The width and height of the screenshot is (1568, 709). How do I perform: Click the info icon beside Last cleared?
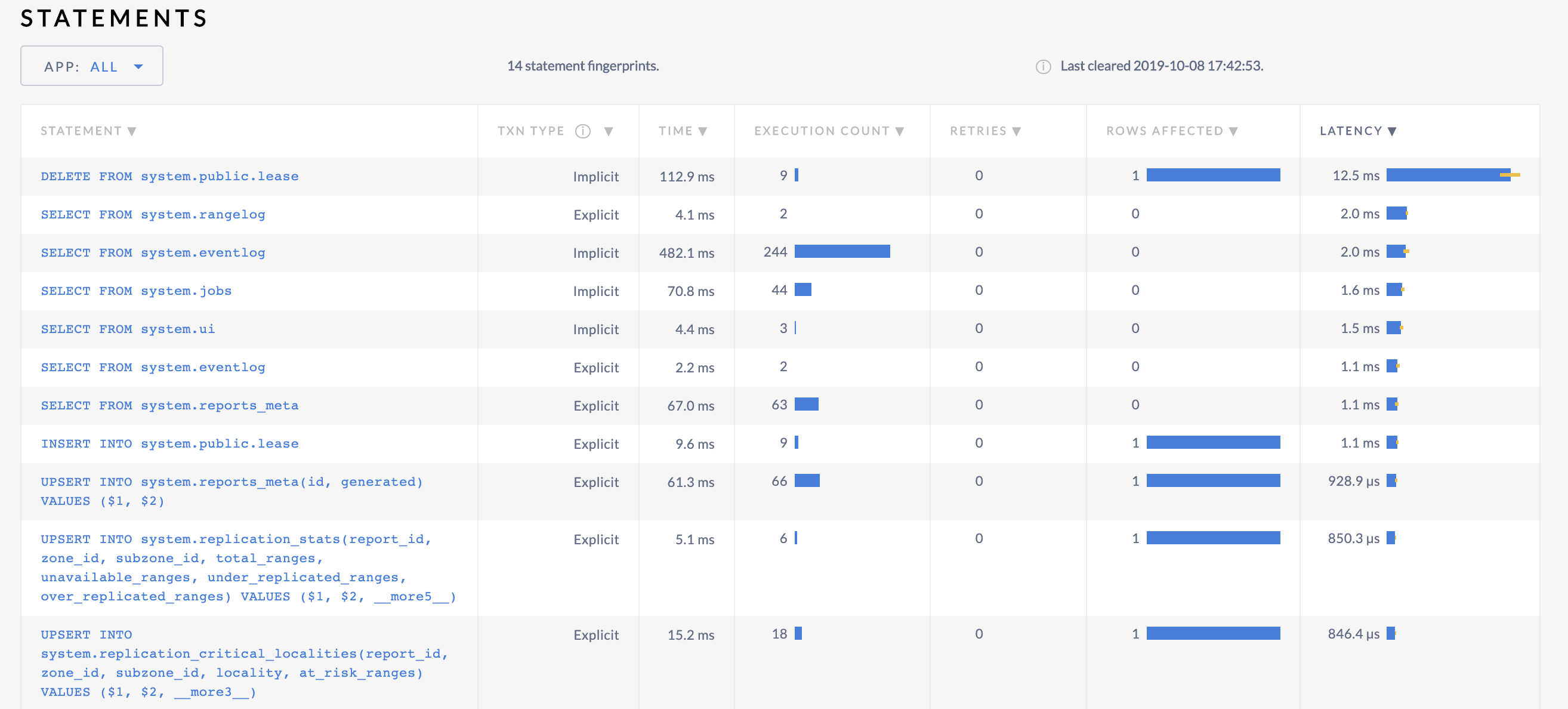1043,66
